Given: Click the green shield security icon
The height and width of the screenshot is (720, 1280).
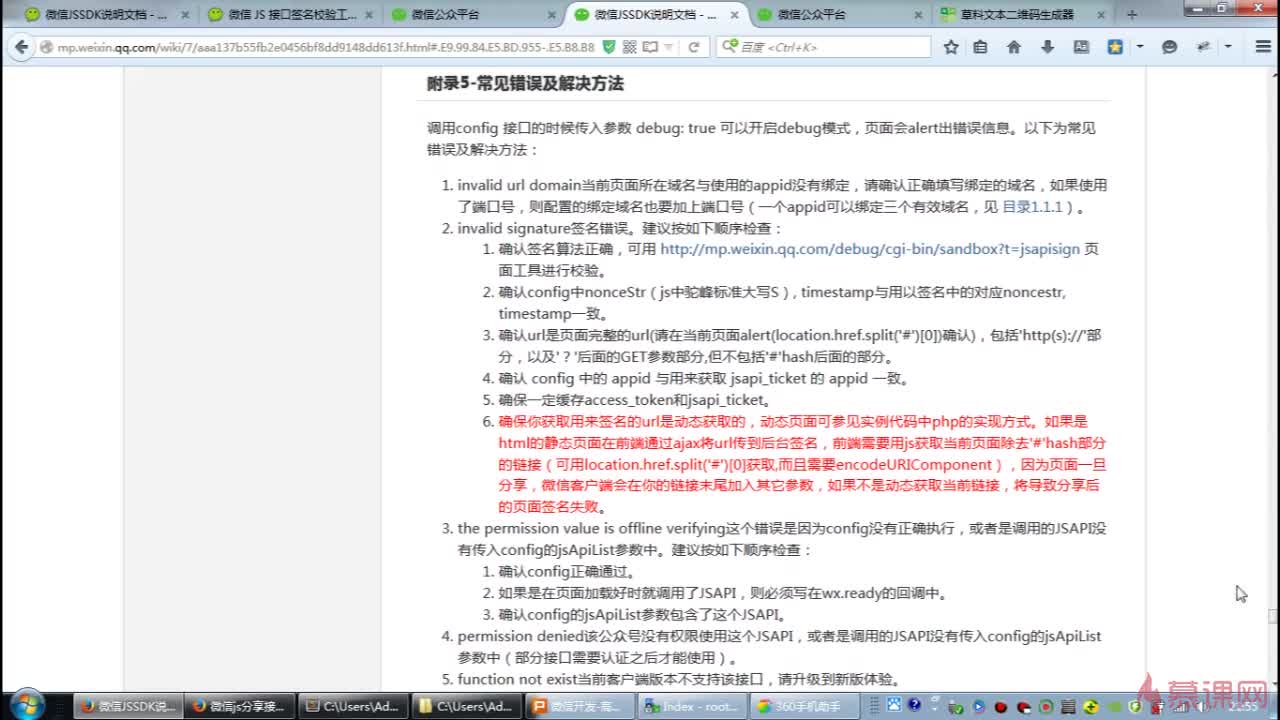Looking at the screenshot, I should 609,47.
